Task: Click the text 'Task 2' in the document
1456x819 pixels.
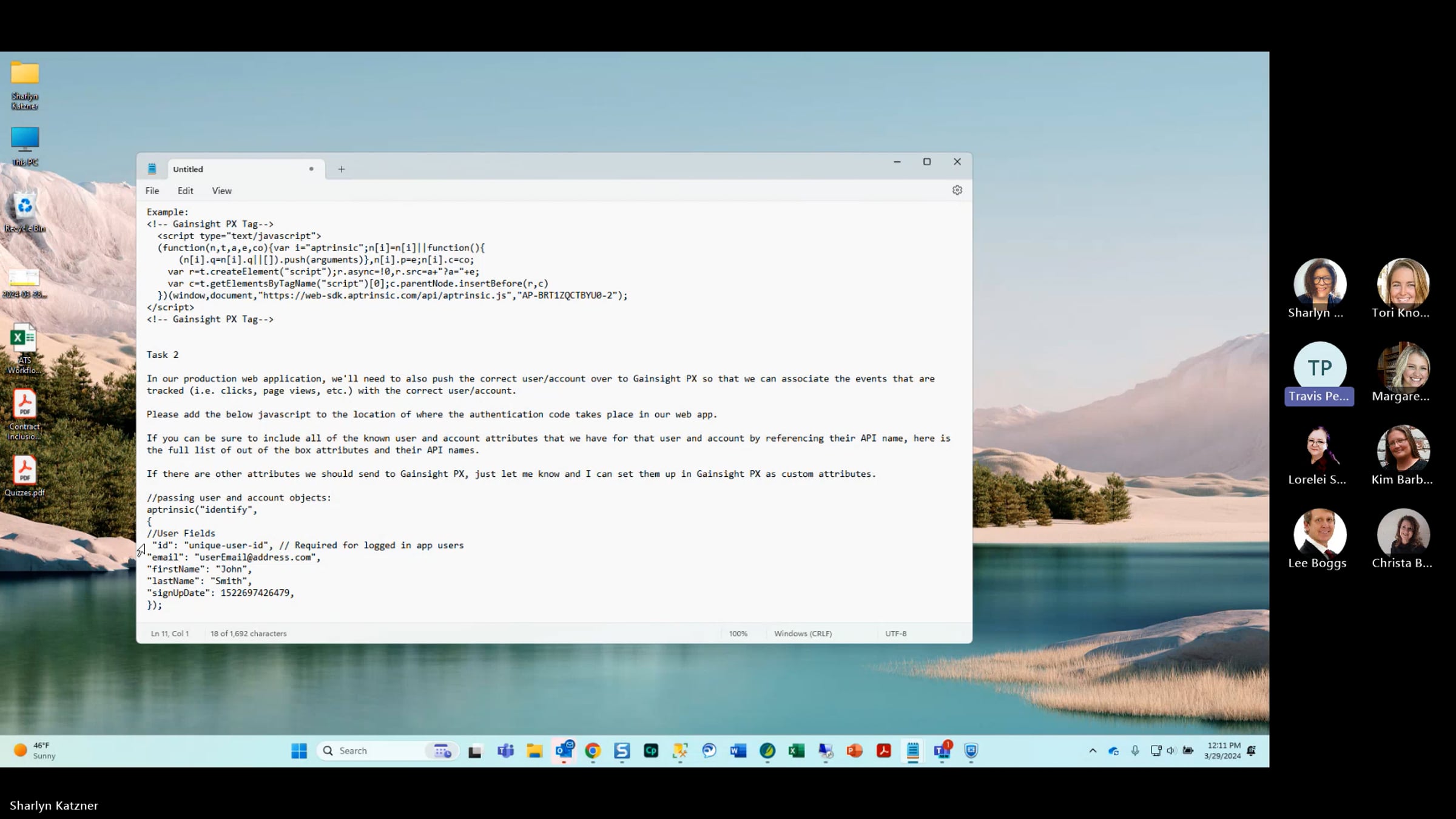Action: pyautogui.click(x=162, y=355)
